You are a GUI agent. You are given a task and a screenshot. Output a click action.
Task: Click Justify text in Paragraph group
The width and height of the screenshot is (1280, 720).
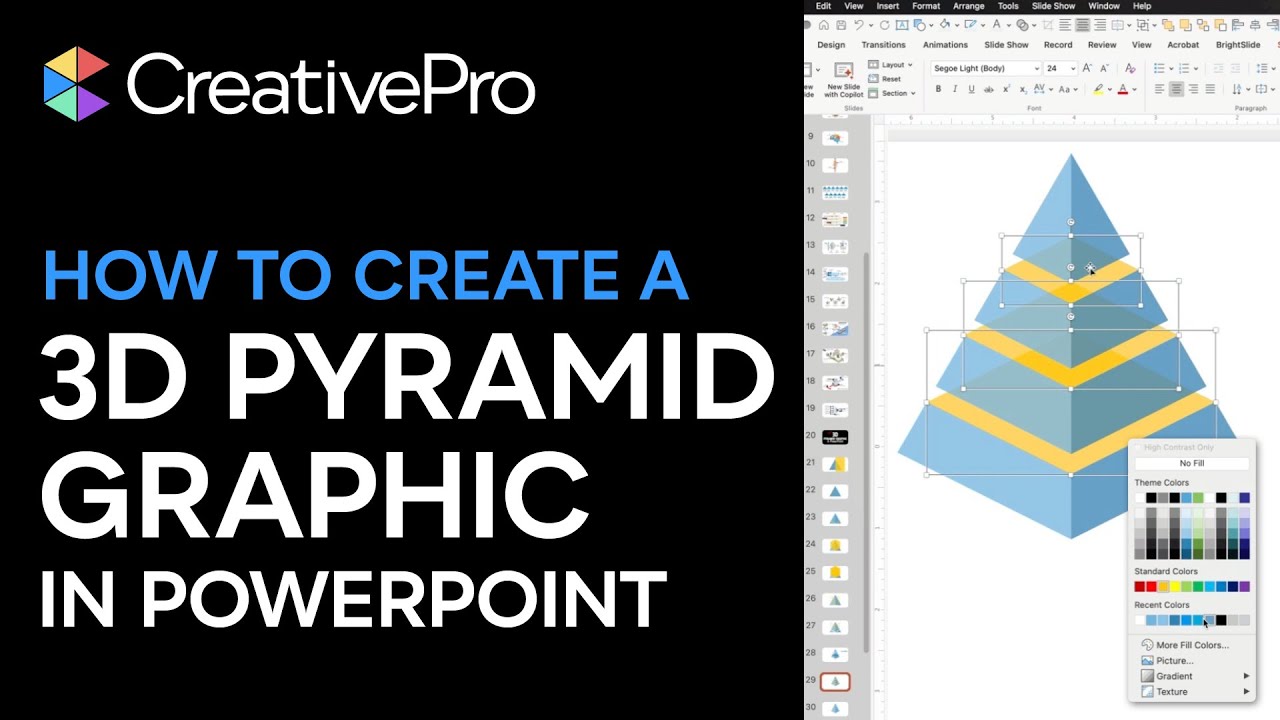pyautogui.click(x=1210, y=89)
